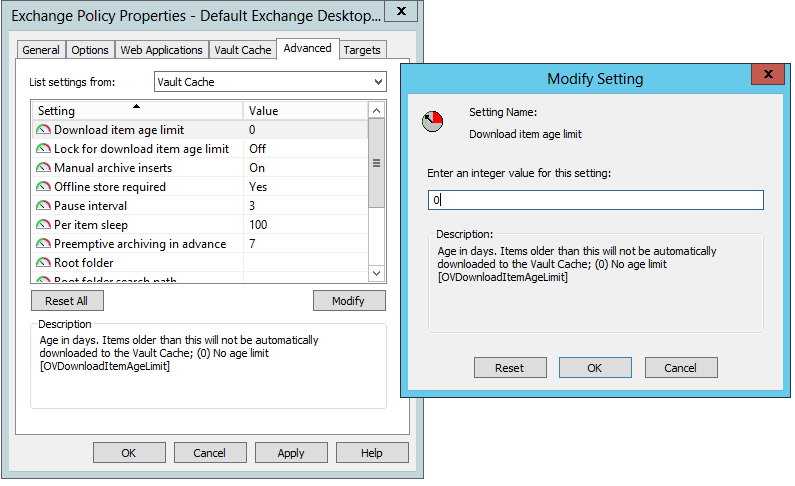795x486 pixels.
Task: Click the gauge icon beside Manual archive inserts
Action: point(43,168)
